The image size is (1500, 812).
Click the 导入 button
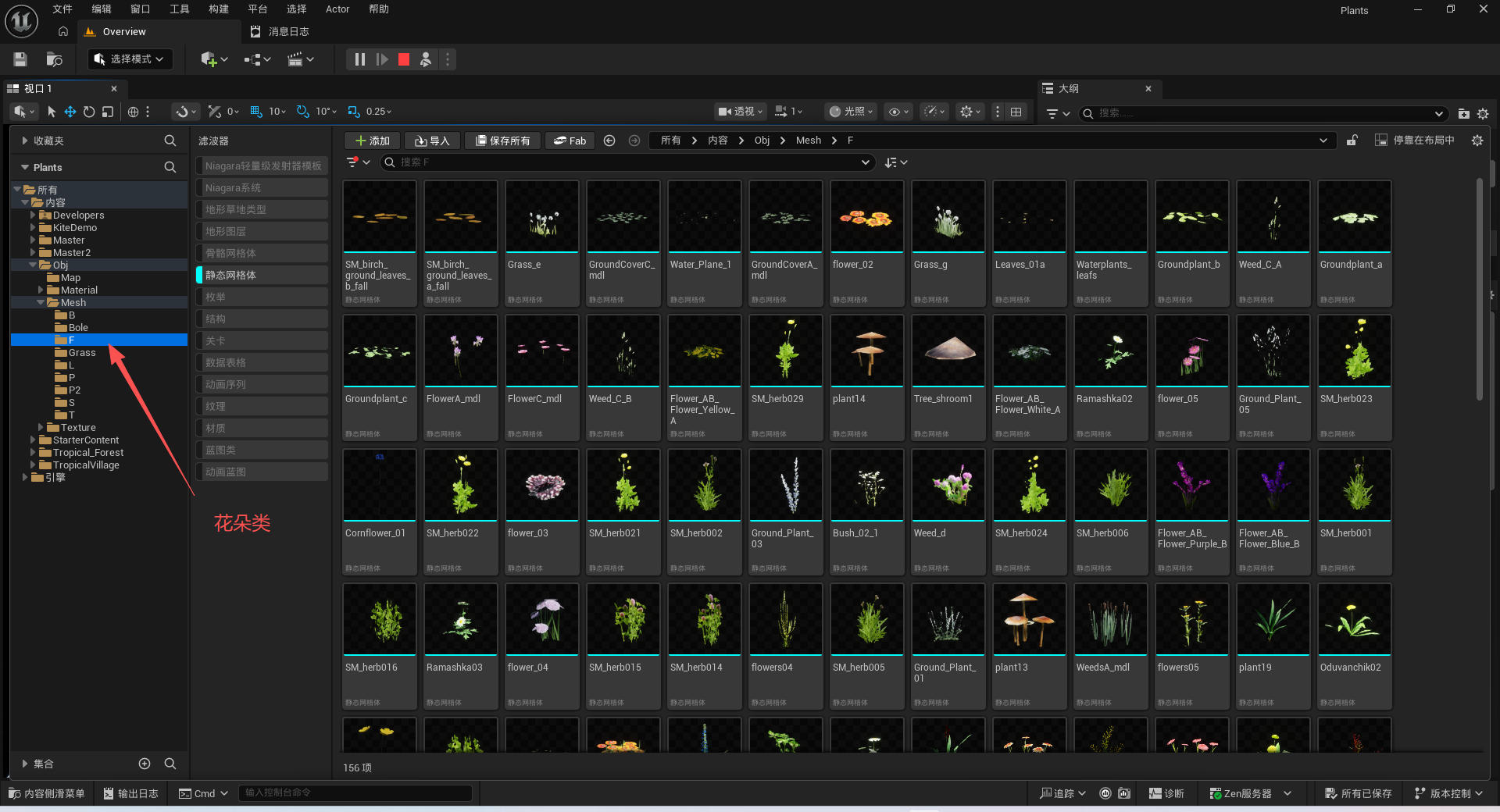432,141
